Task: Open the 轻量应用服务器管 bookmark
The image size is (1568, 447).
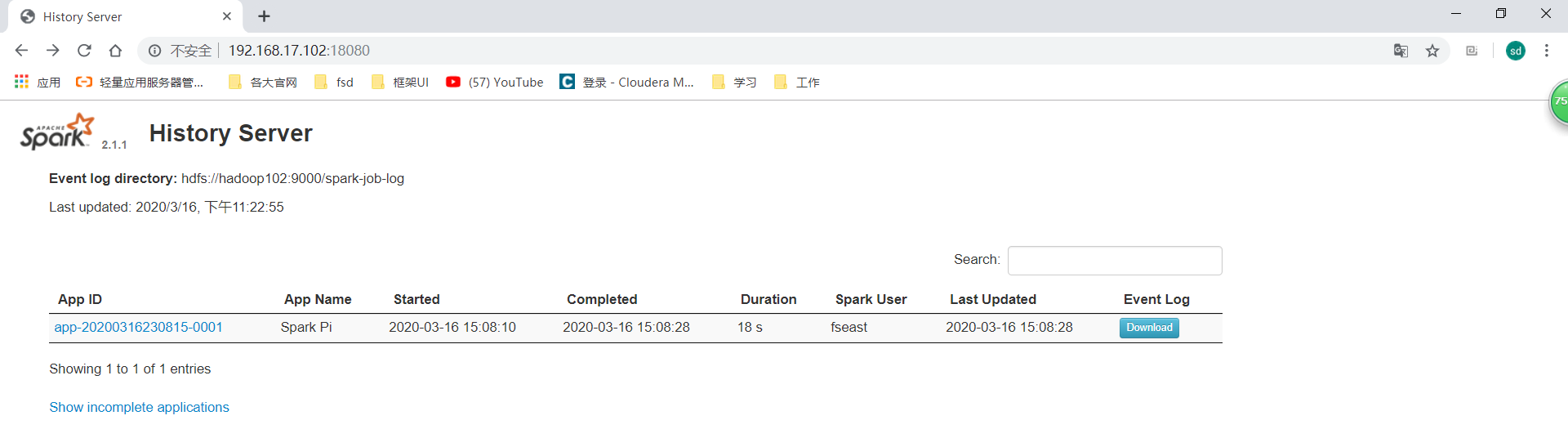Action: (140, 82)
